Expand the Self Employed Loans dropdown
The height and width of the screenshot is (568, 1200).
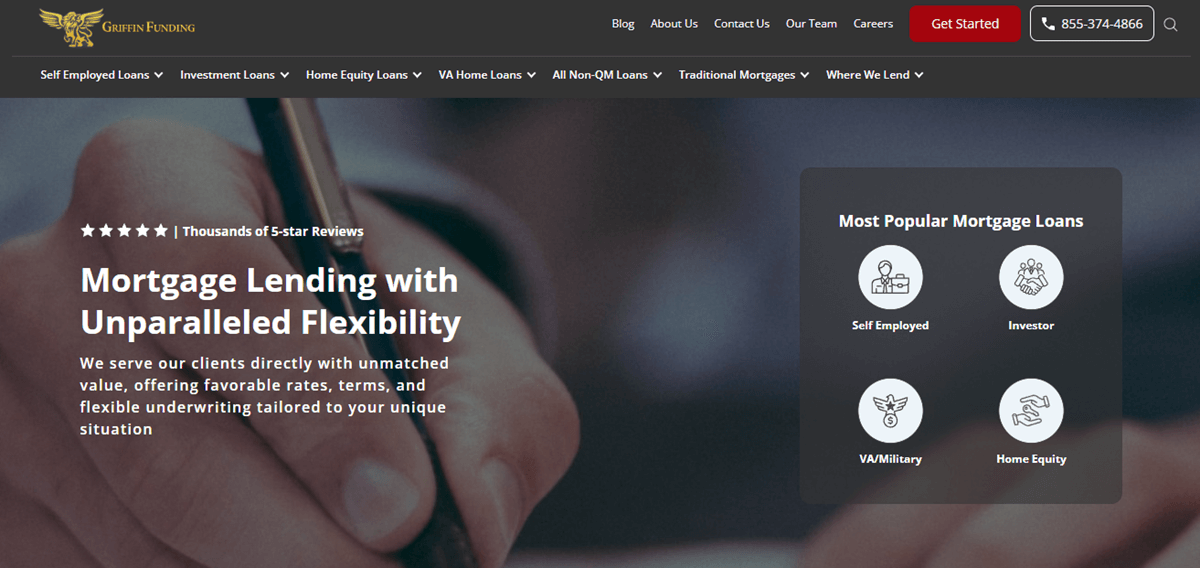point(102,75)
